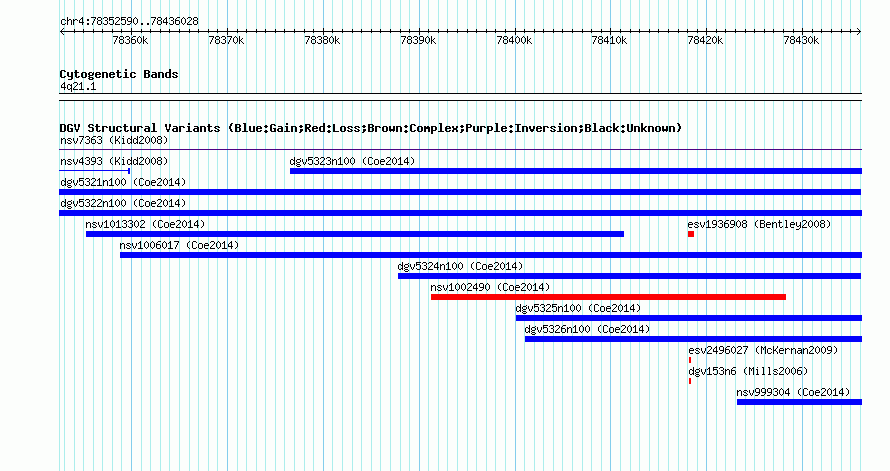Click the 78380k ruler position
The image size is (890, 471).
pyautogui.click(x=322, y=40)
